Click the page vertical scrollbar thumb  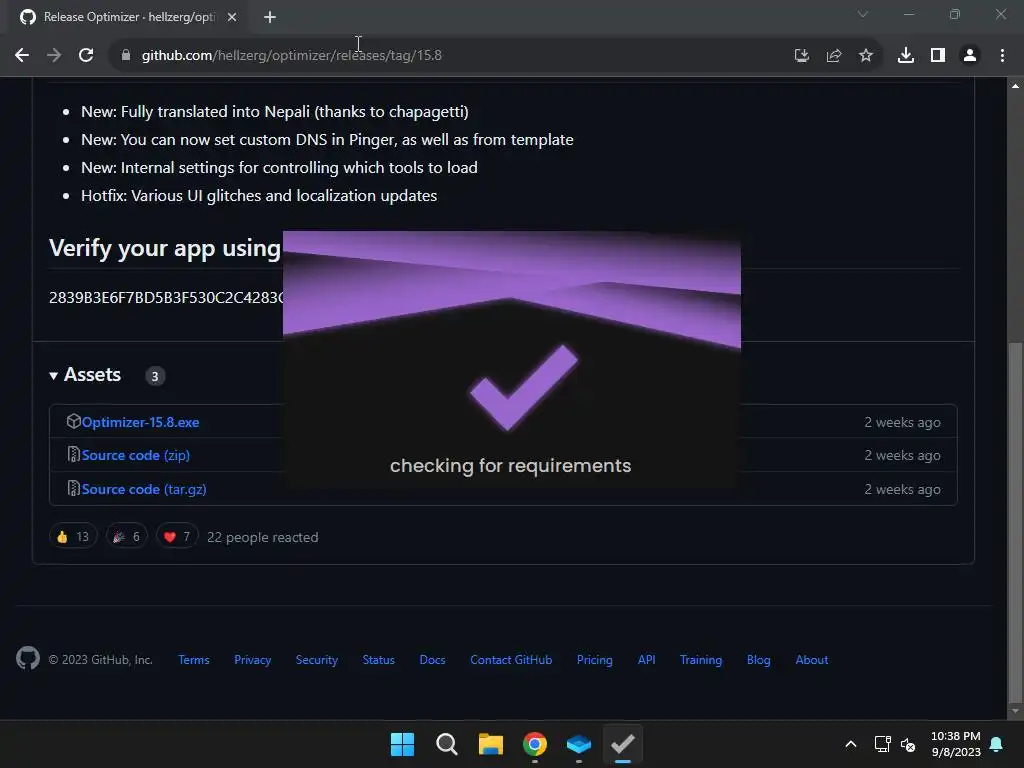1015,520
